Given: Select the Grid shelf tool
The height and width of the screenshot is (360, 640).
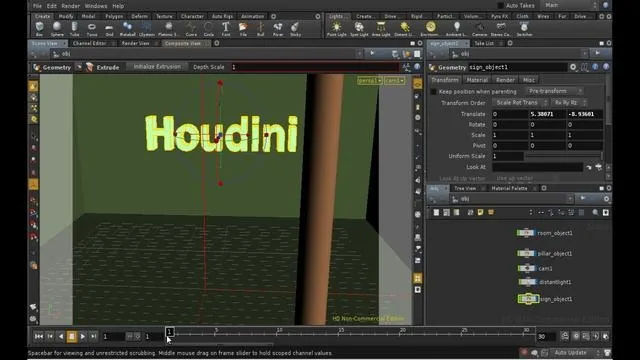Looking at the screenshot, I should tap(109, 29).
